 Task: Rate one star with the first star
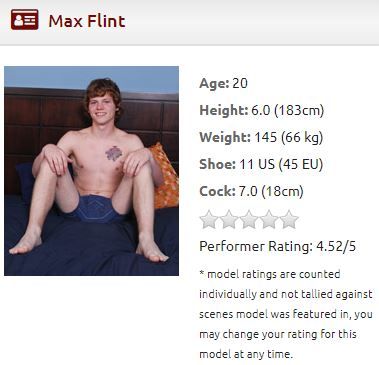tap(209, 219)
